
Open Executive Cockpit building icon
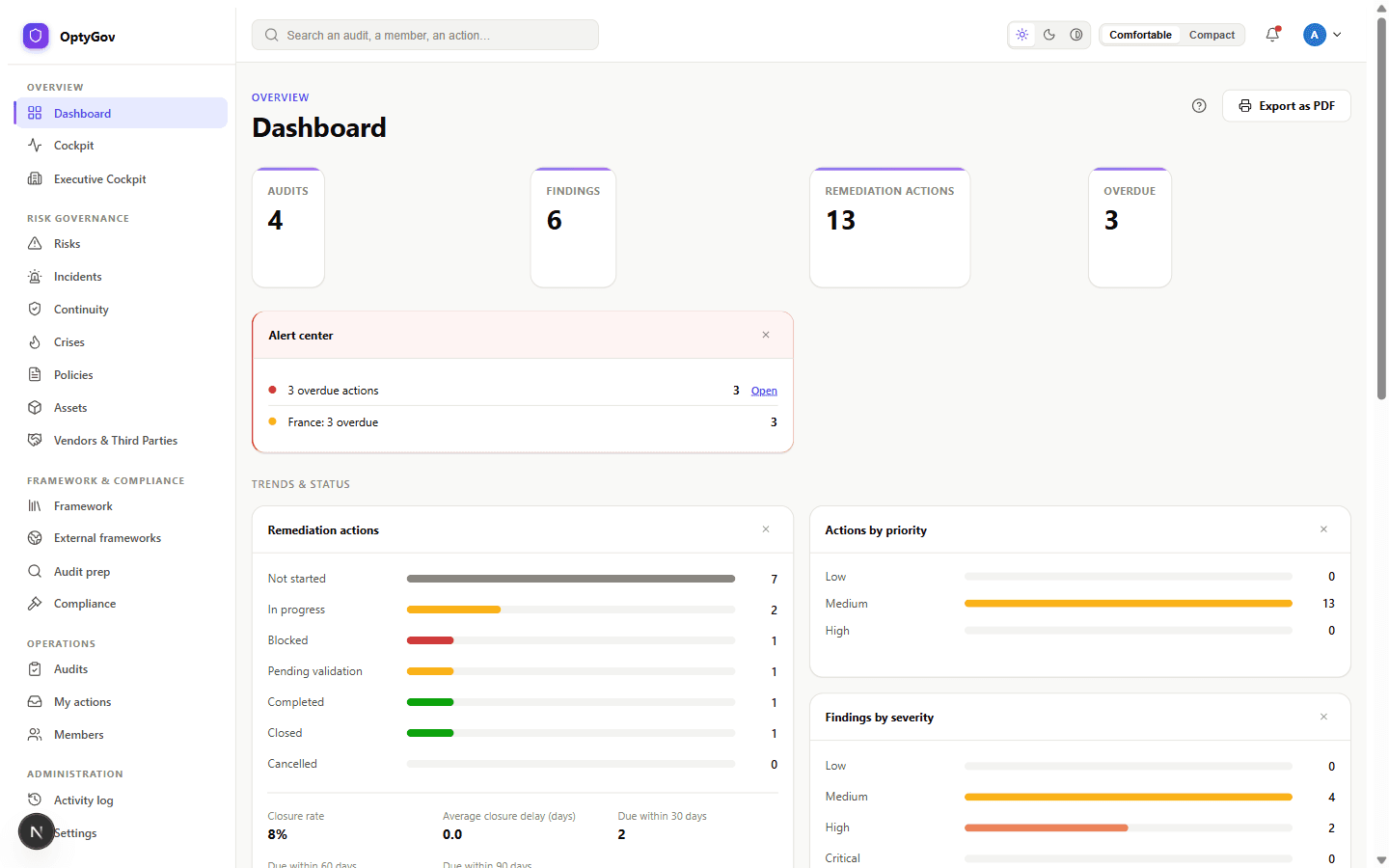(x=35, y=178)
